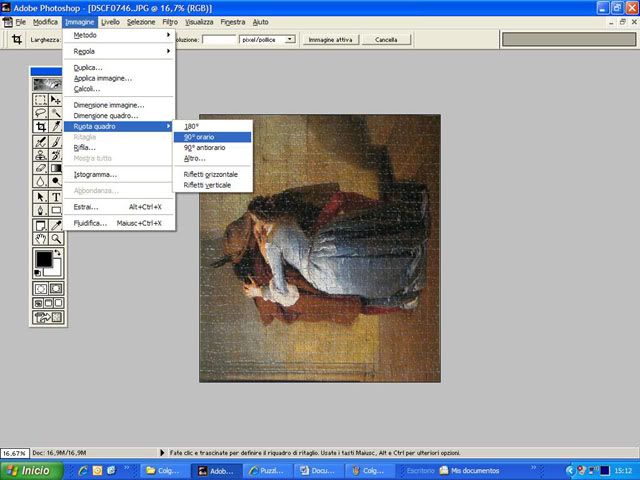
Task: Choose Rifletti verticale
Action: (212, 185)
